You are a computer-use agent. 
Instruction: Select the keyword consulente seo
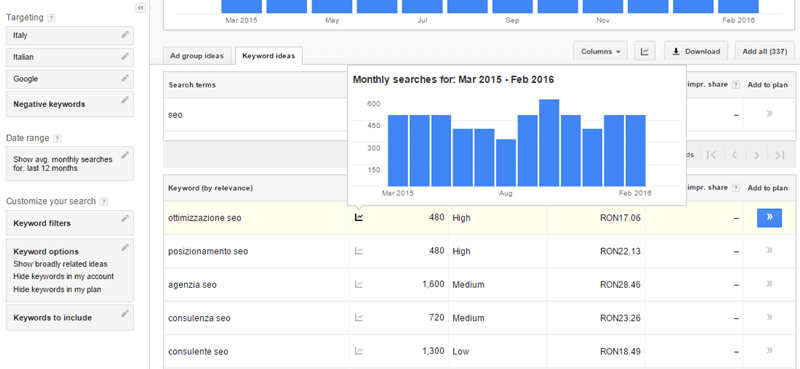pos(198,352)
